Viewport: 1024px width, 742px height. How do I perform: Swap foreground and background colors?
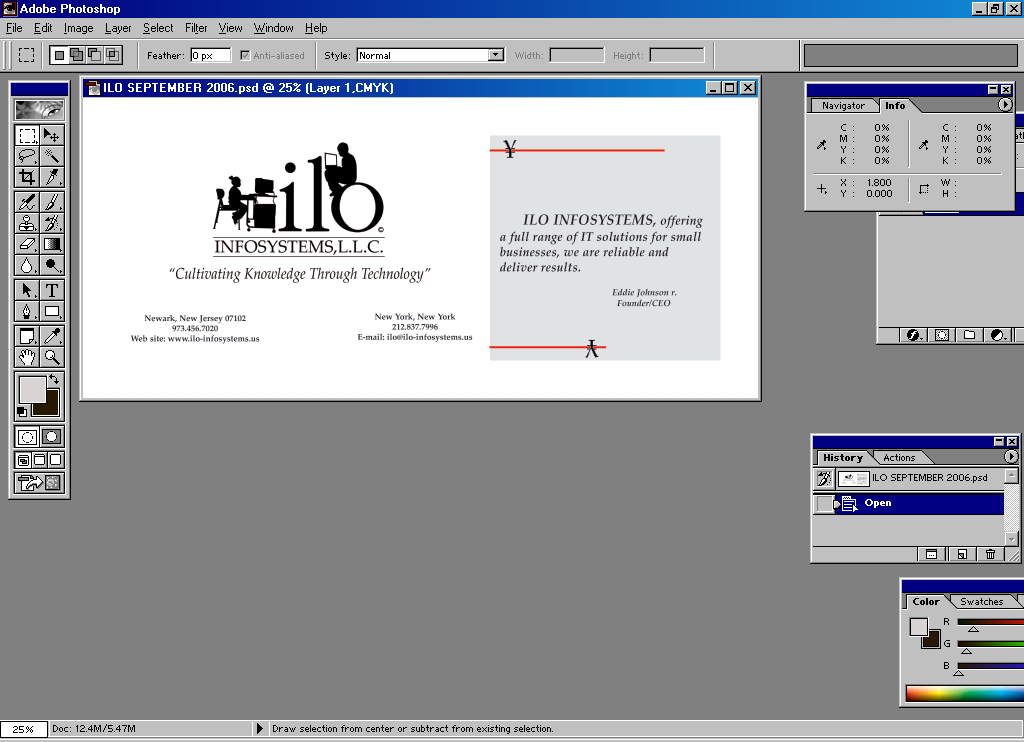(x=54, y=380)
